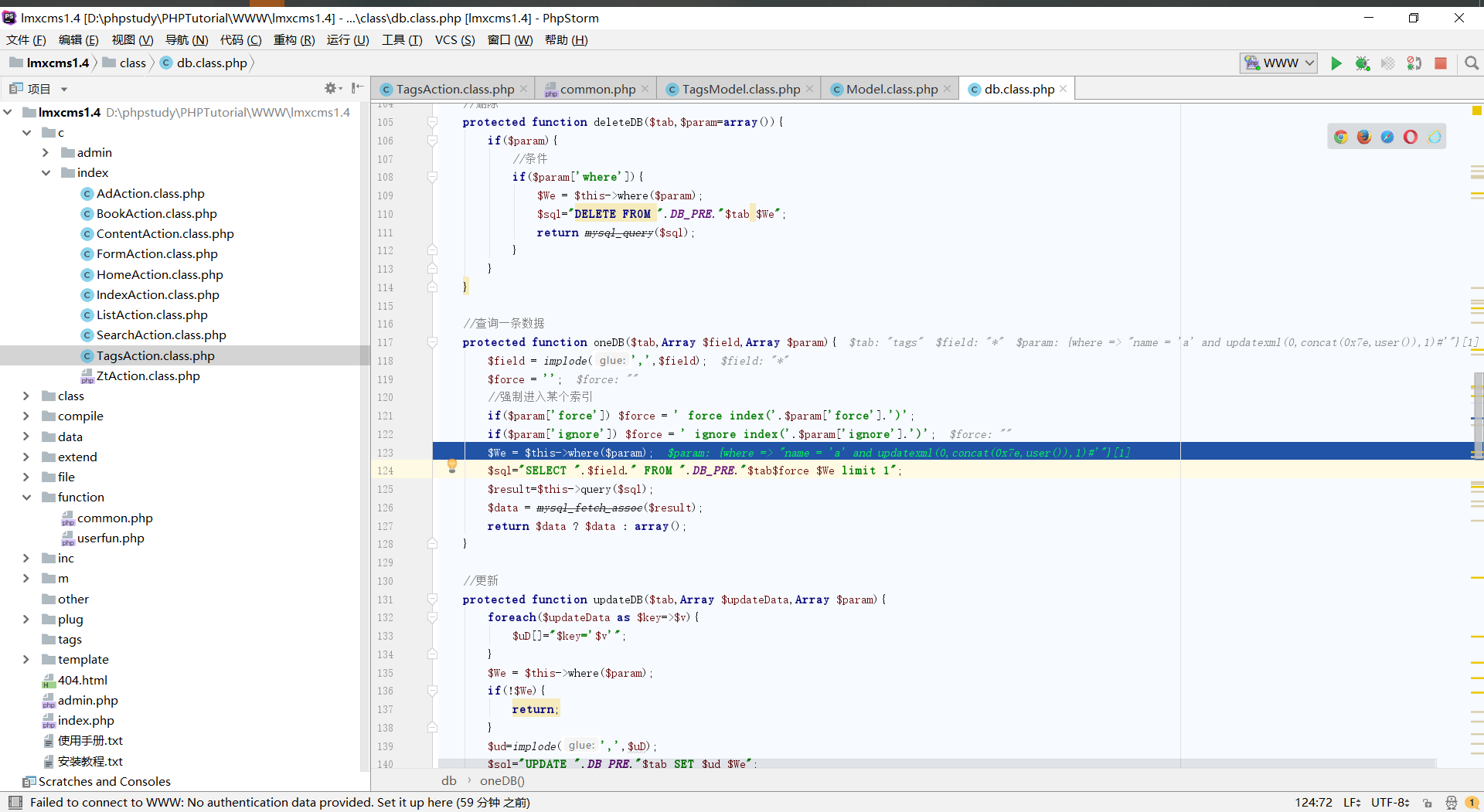The image size is (1484, 812).
Task: Select userfun.php in the function folder
Action: (x=111, y=539)
